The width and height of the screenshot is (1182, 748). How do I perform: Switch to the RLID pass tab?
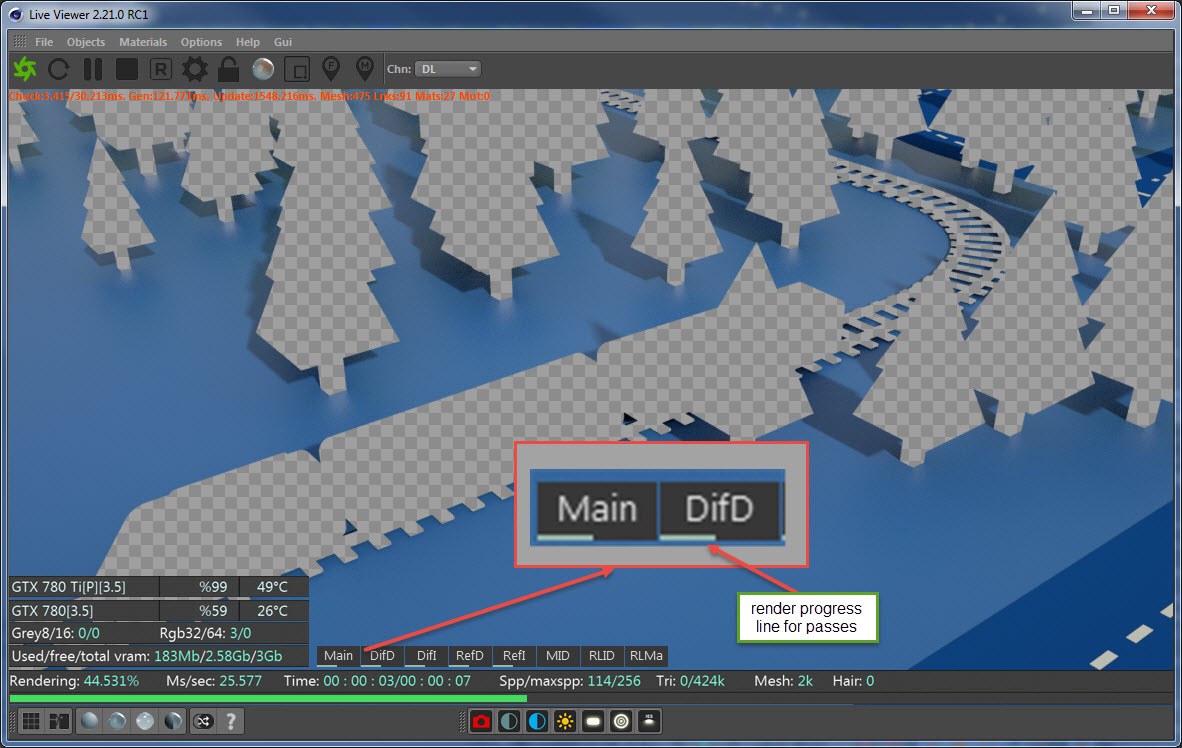click(x=602, y=656)
